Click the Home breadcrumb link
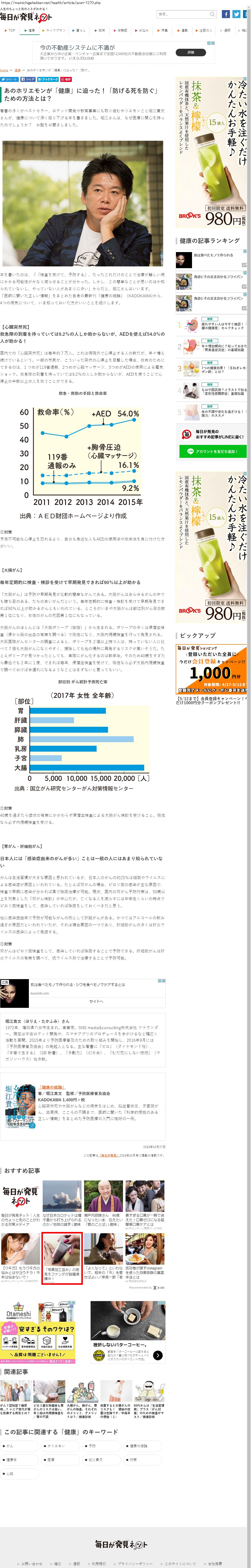 4,71
